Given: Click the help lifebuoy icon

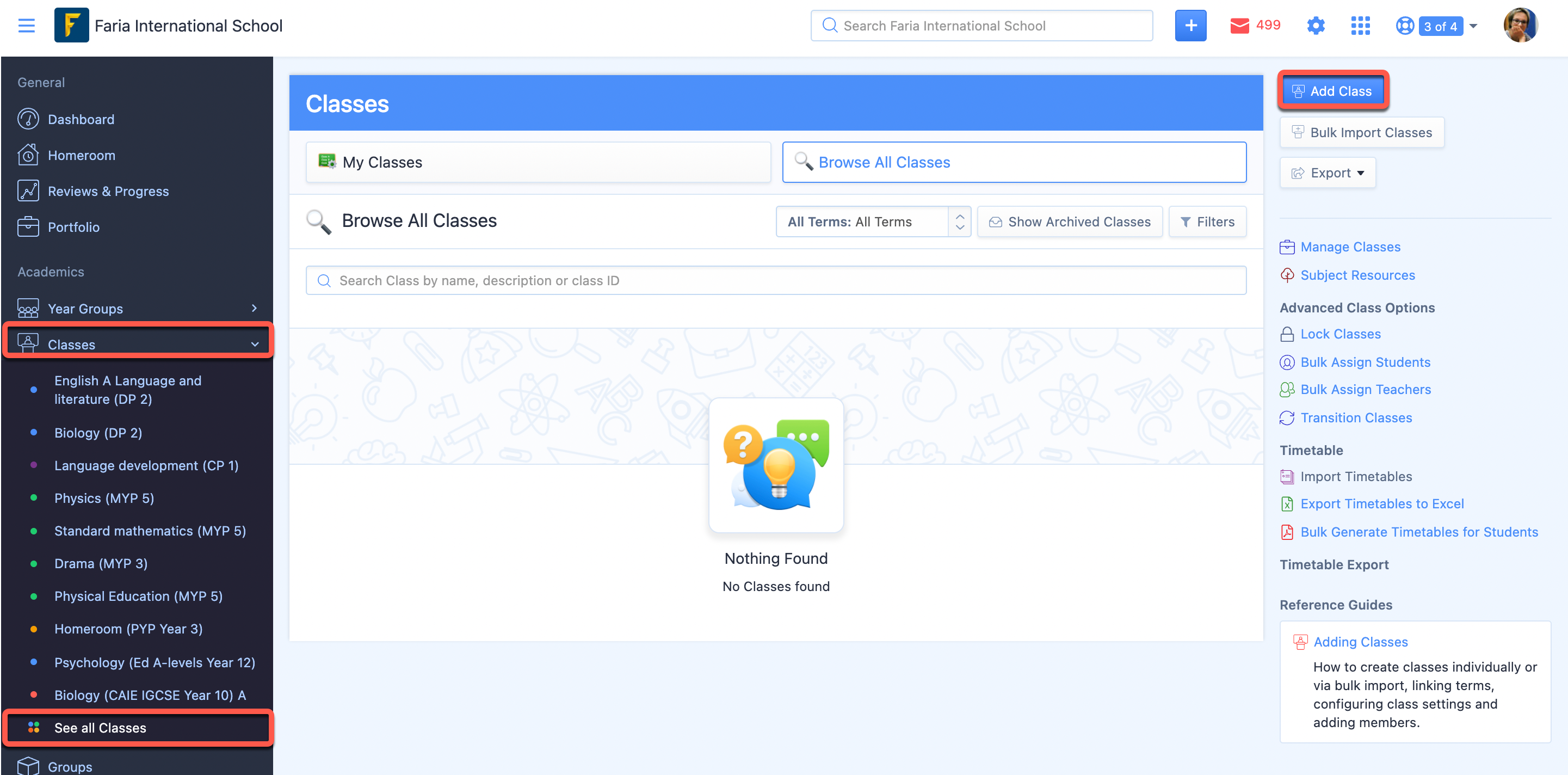Looking at the screenshot, I should coord(1405,26).
